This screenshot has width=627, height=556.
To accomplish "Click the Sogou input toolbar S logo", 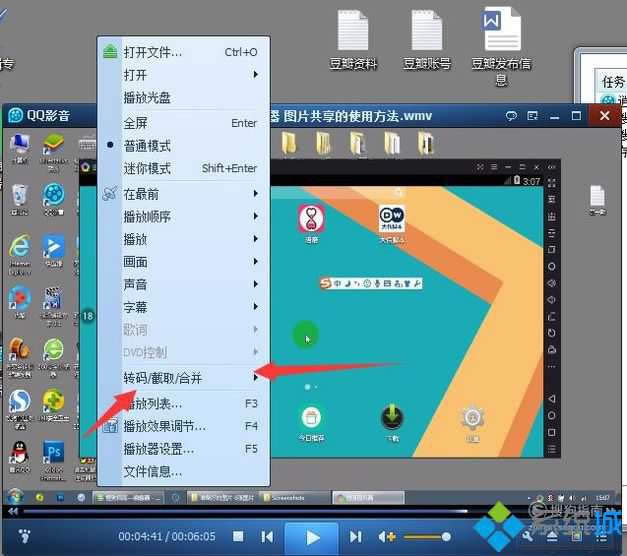I will 326,284.
